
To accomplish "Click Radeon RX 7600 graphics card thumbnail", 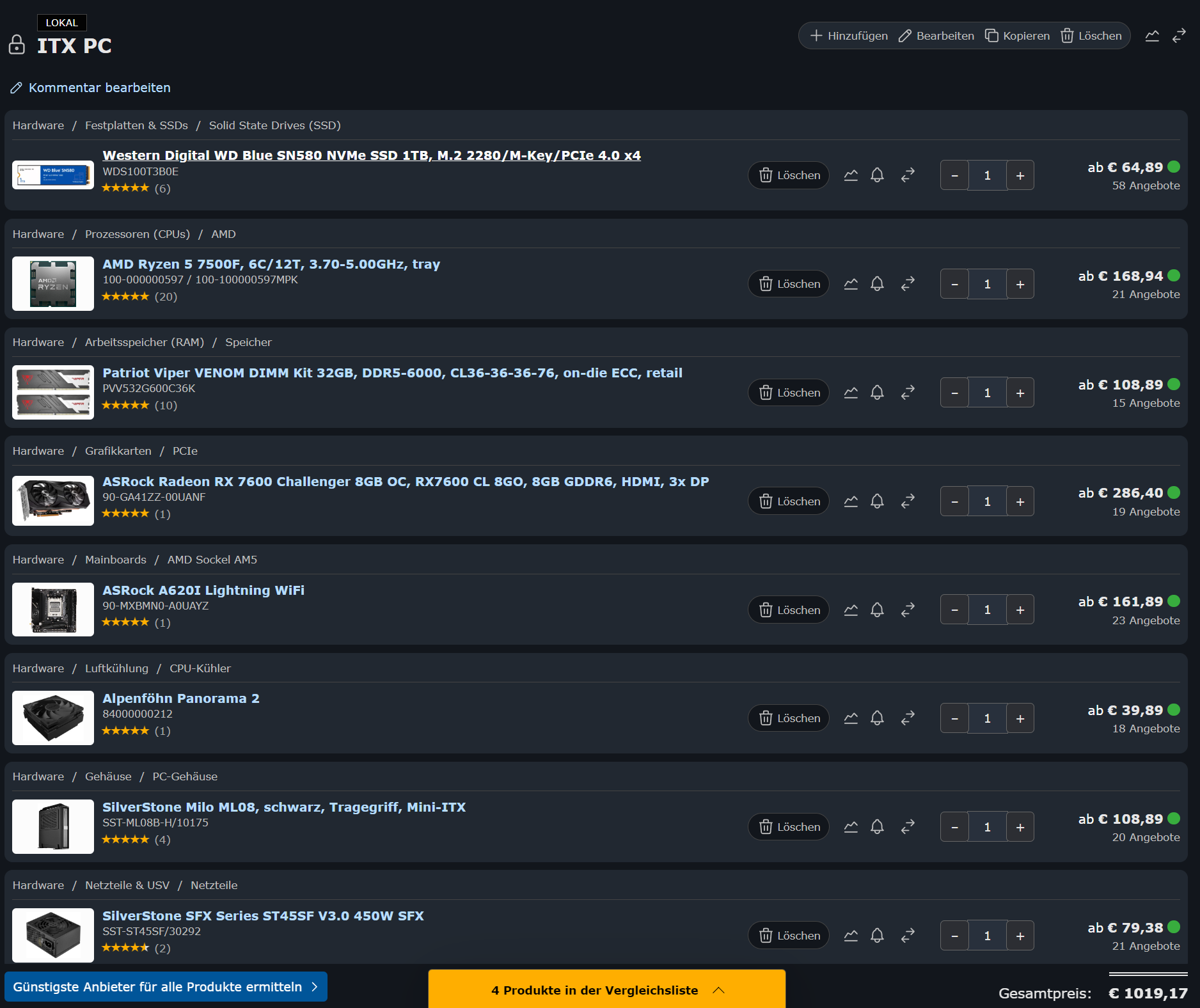I will (53, 501).
